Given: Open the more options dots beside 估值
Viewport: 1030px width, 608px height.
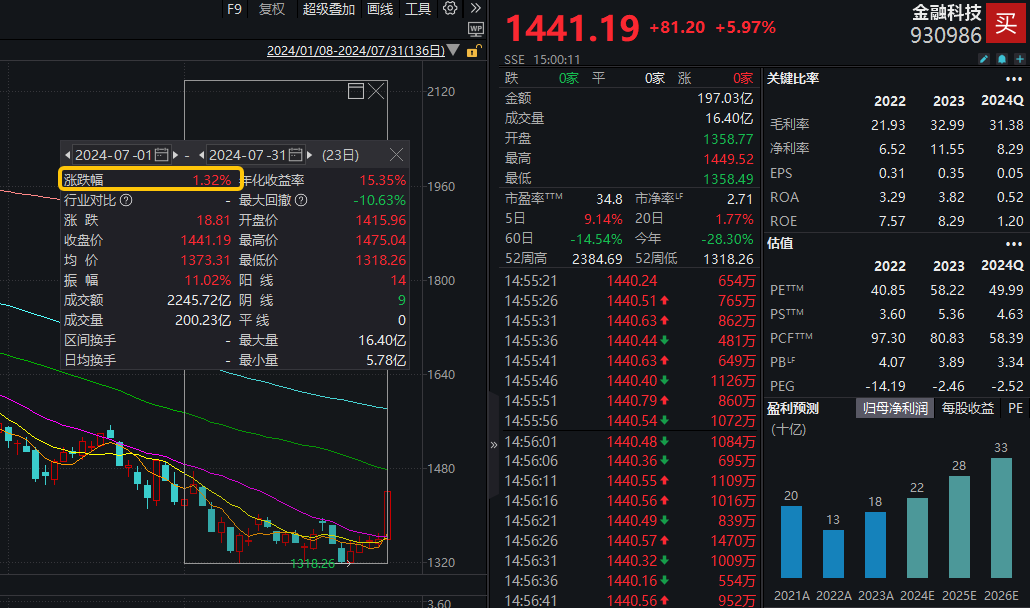Looking at the screenshot, I should [x=1014, y=243].
